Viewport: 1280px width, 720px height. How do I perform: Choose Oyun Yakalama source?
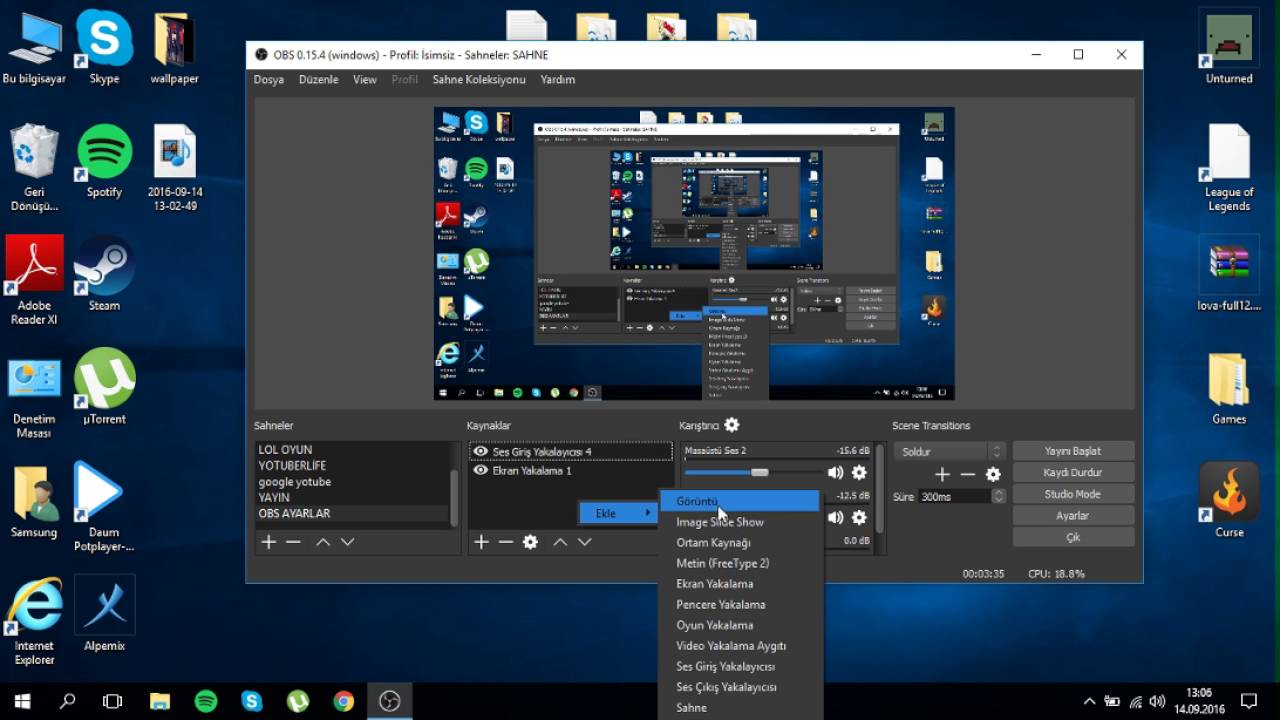[740, 625]
